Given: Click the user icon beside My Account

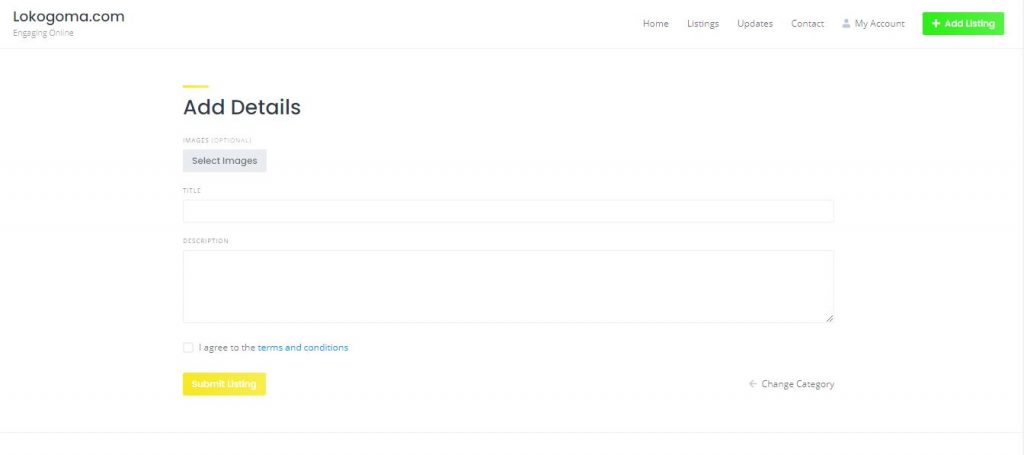Looking at the screenshot, I should (846, 24).
